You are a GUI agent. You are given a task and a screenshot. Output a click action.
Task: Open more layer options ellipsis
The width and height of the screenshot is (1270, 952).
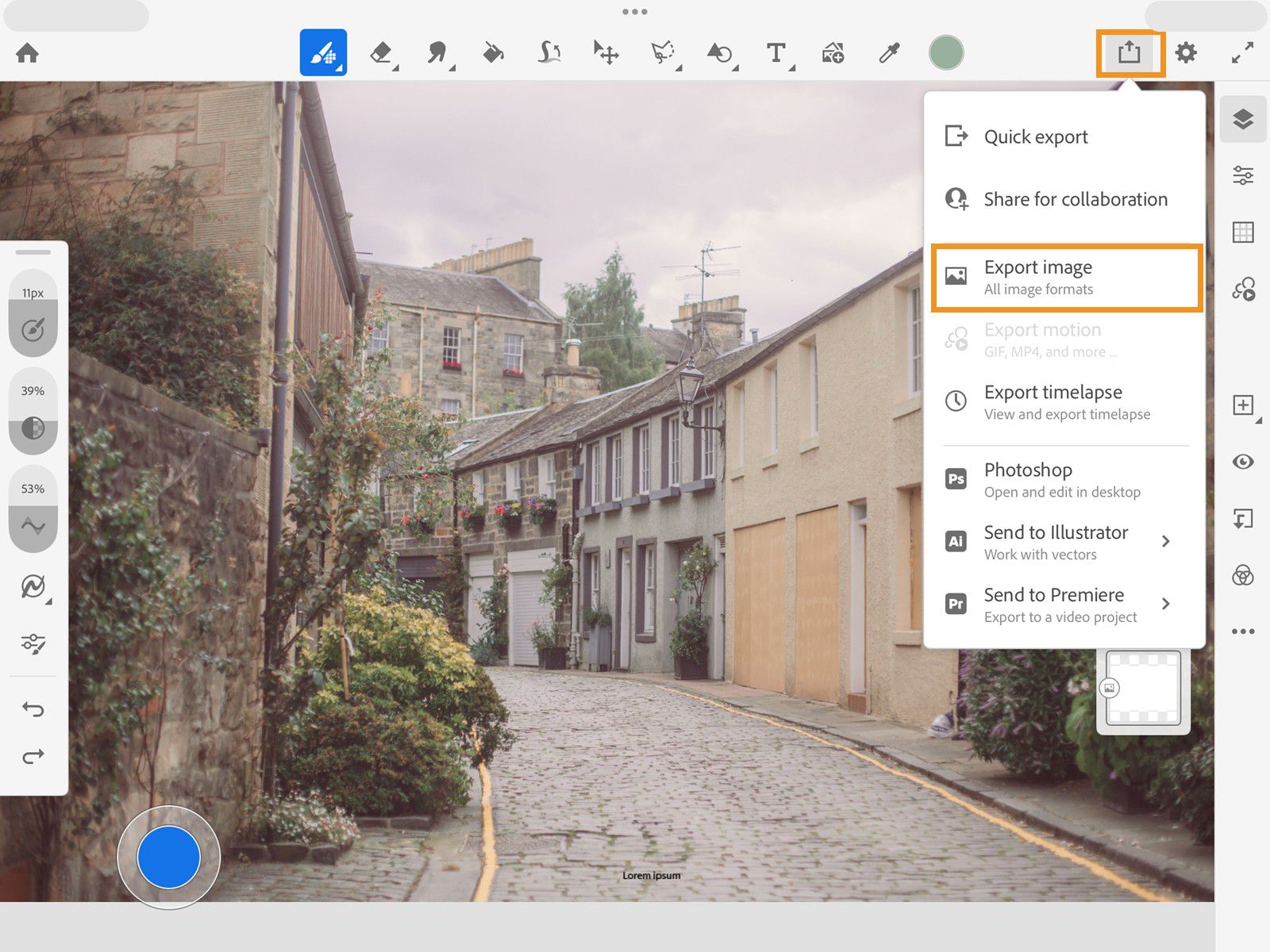pyautogui.click(x=1243, y=631)
